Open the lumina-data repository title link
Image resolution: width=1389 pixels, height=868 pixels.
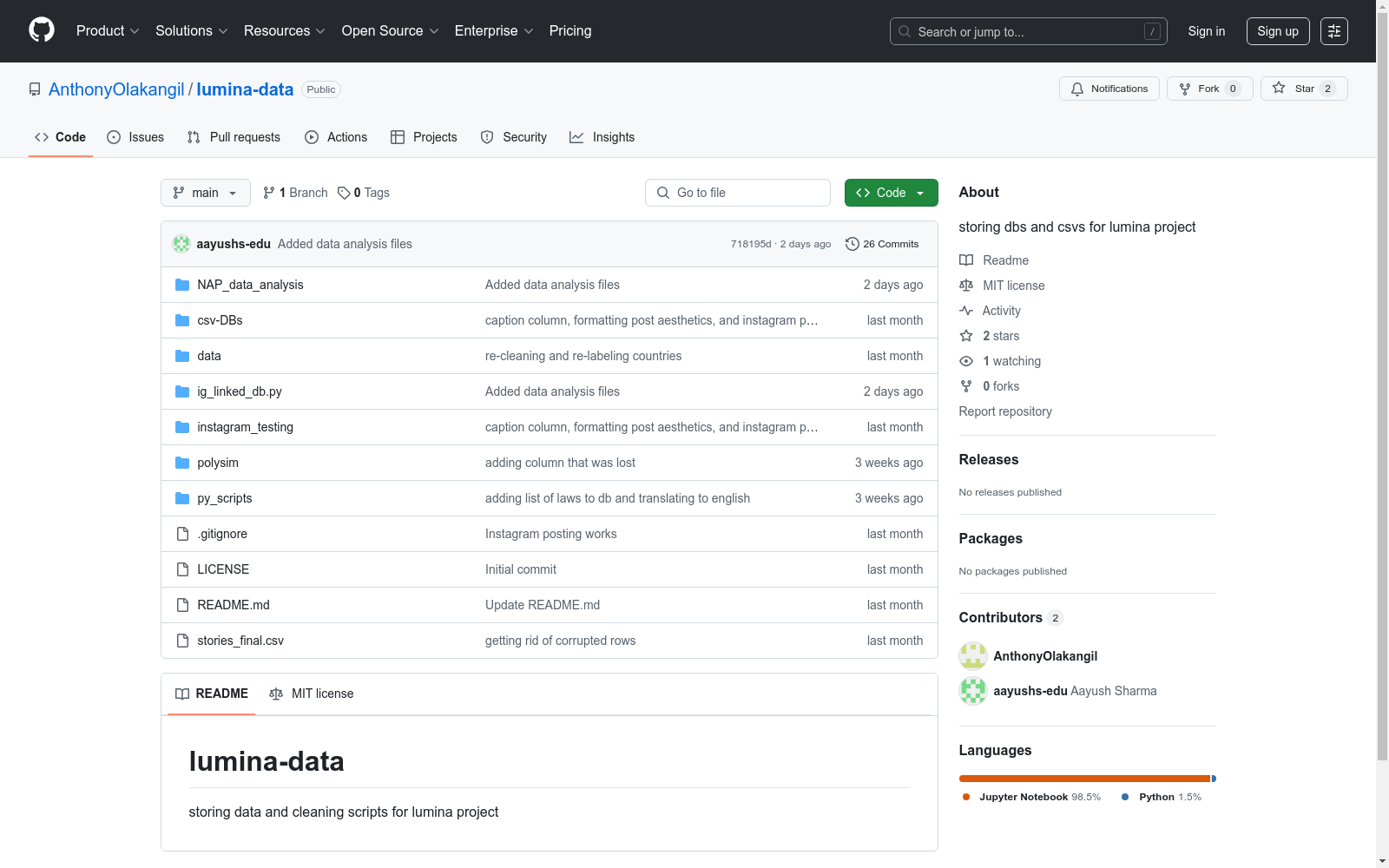tap(245, 89)
